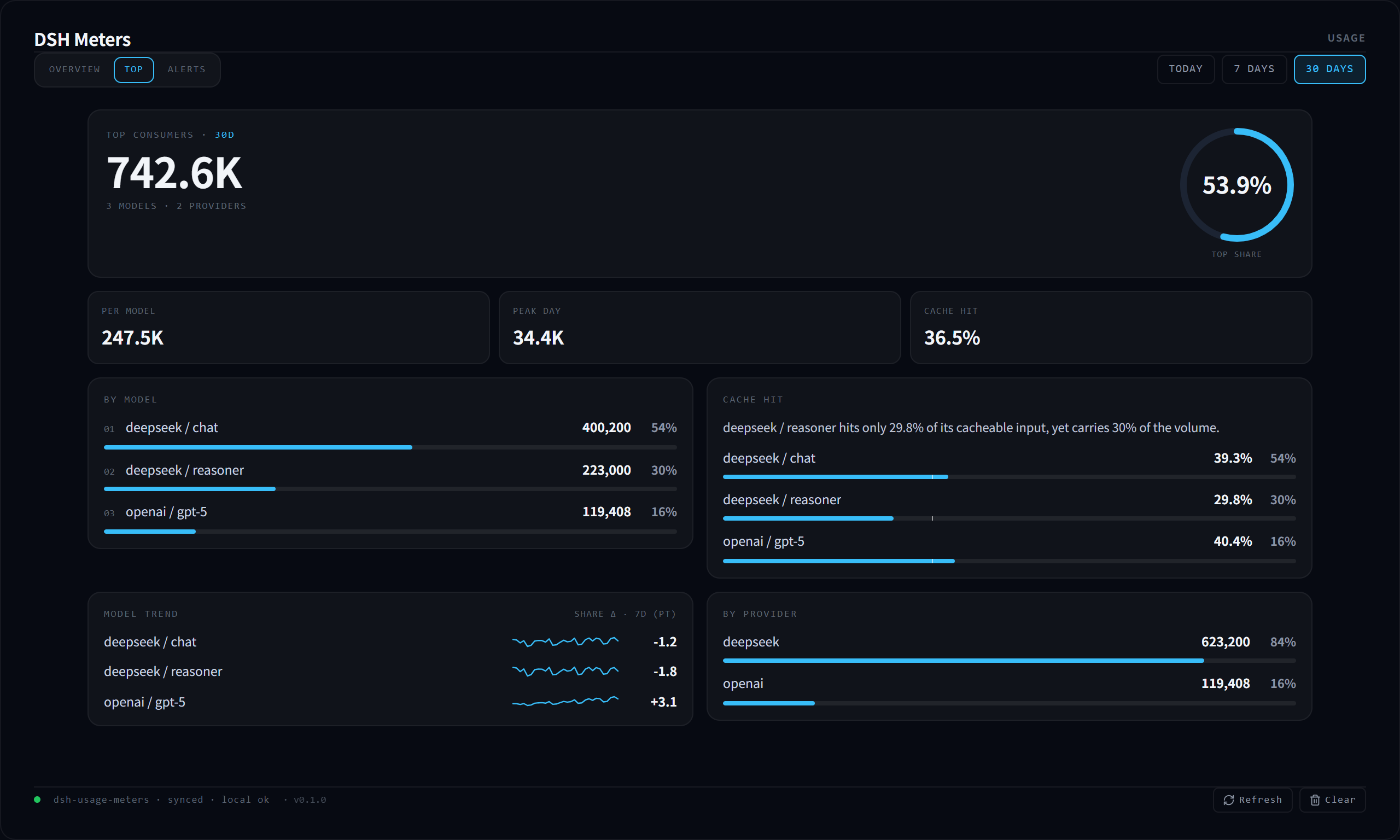Image resolution: width=1400 pixels, height=840 pixels.
Task: Click the Share Δ 7D (PT) header
Action: pos(625,614)
